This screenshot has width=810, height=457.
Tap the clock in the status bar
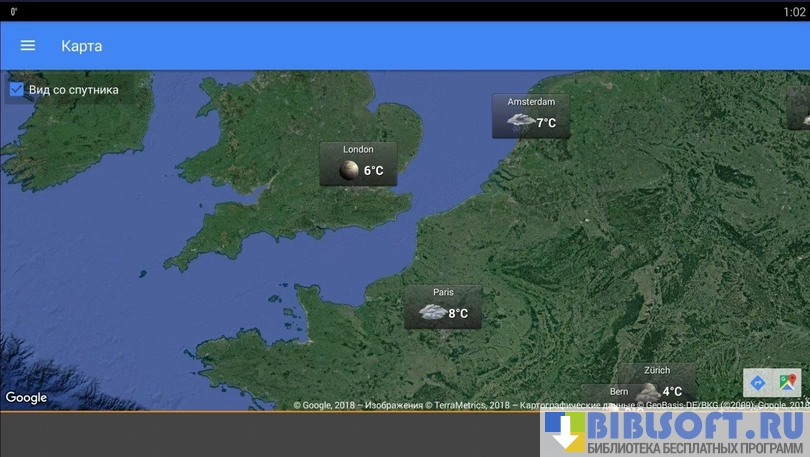pos(794,11)
